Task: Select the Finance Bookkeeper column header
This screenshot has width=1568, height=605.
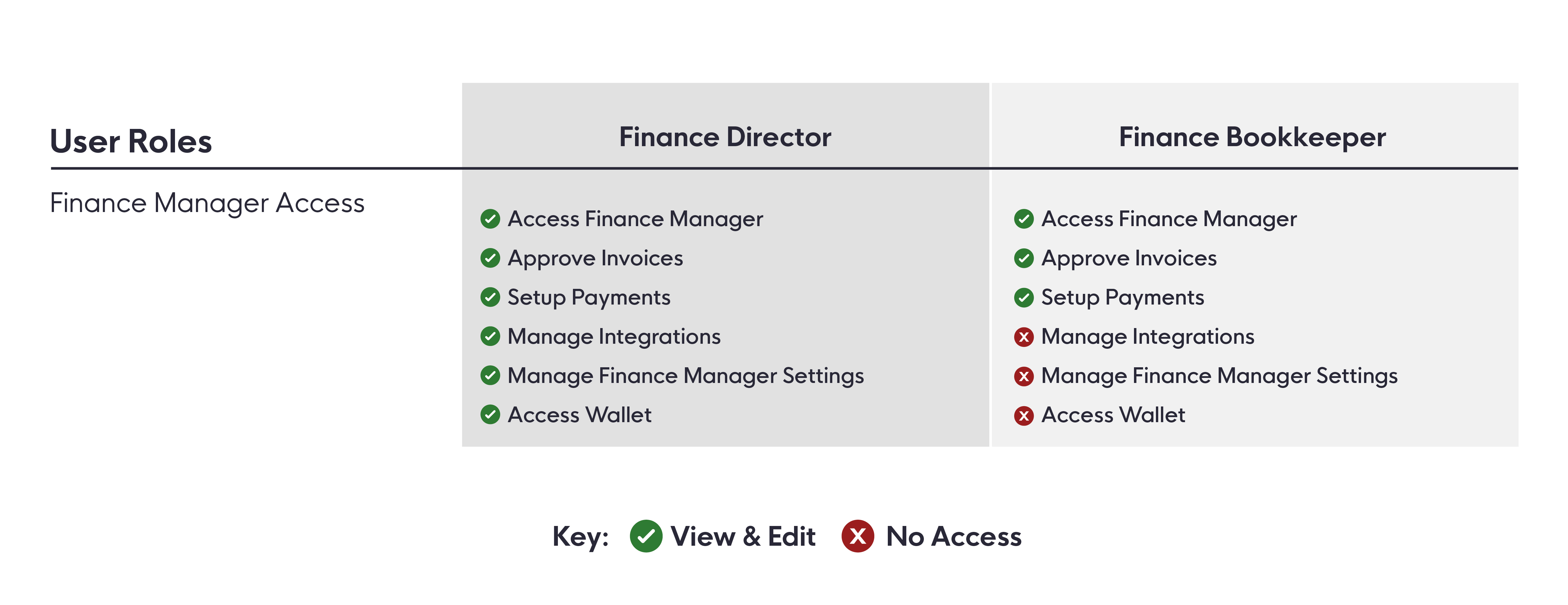Action: 1252,138
